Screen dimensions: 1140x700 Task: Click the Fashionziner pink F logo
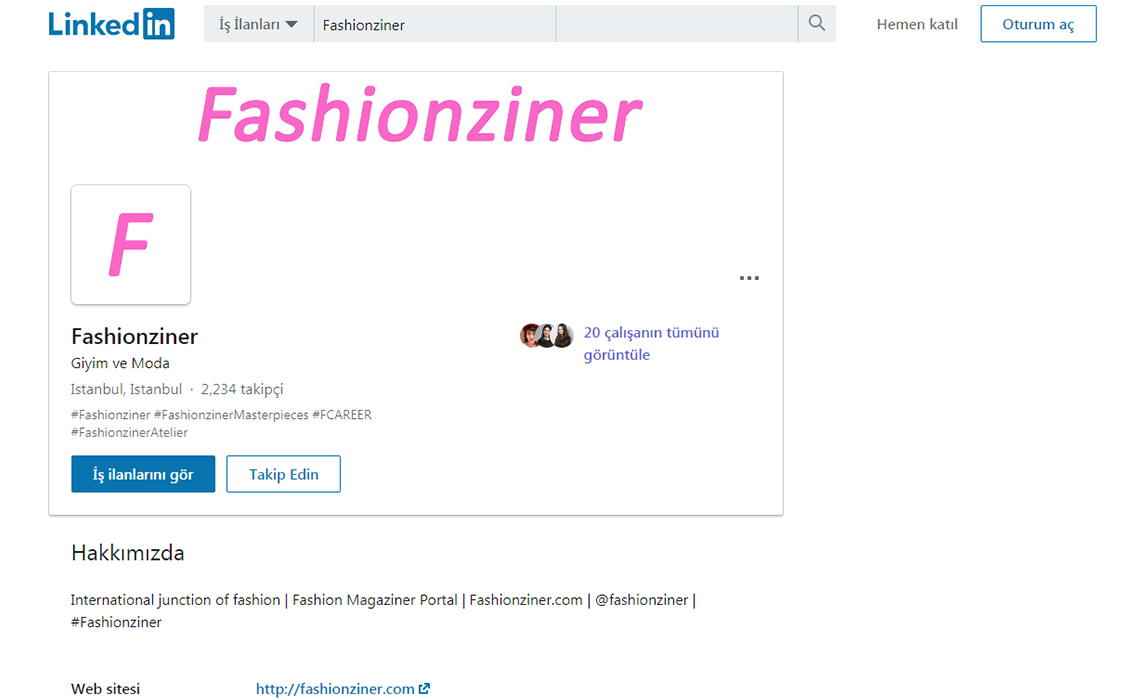coord(131,245)
